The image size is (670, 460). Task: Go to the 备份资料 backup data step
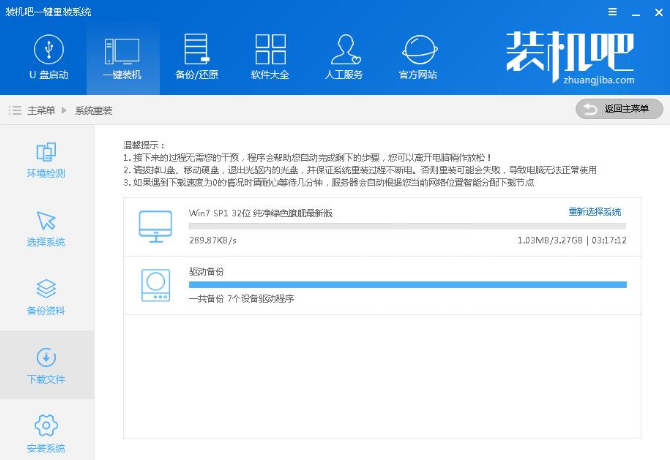click(46, 298)
